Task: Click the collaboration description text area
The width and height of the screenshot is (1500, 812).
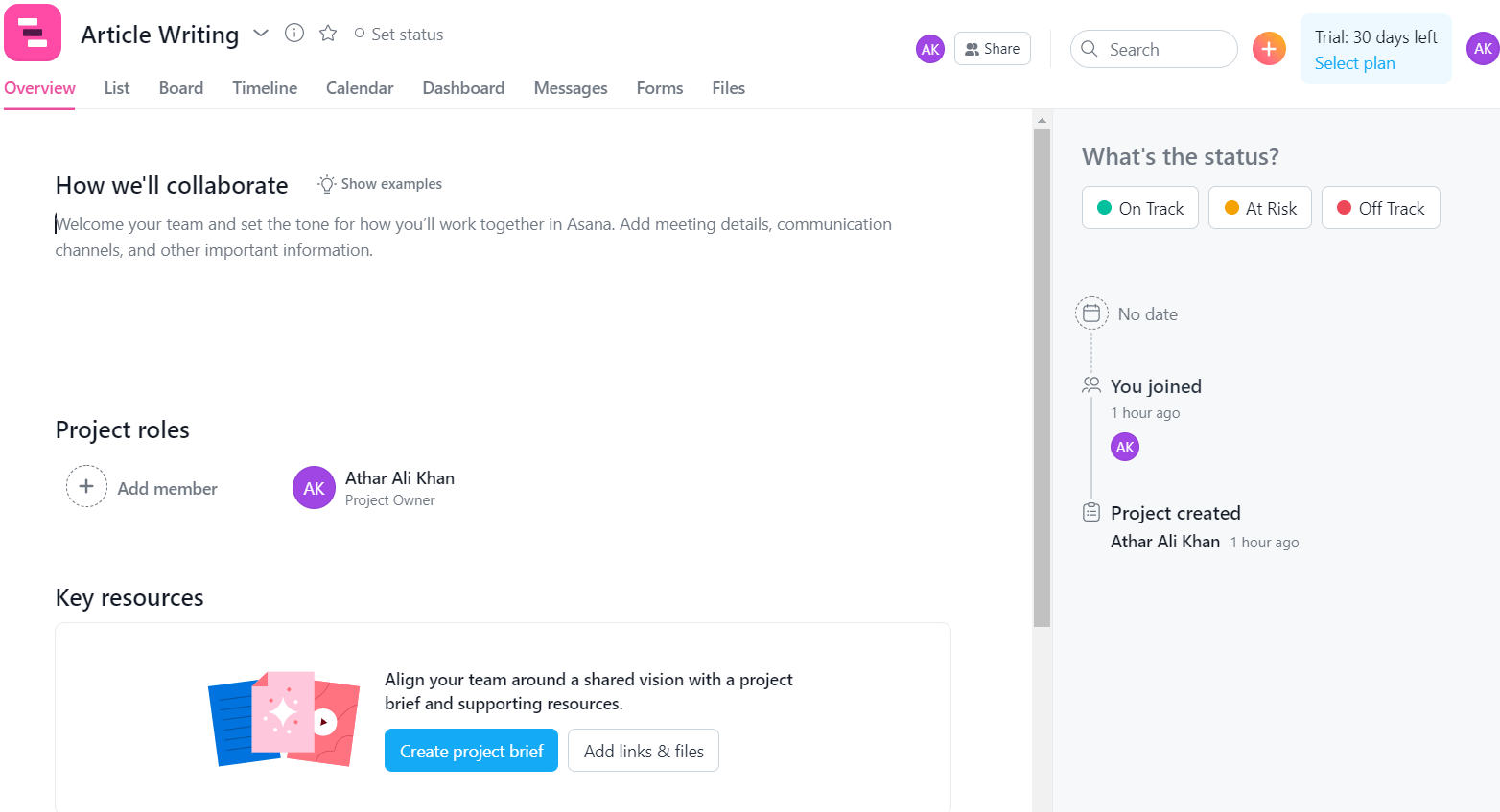Action: click(x=474, y=237)
